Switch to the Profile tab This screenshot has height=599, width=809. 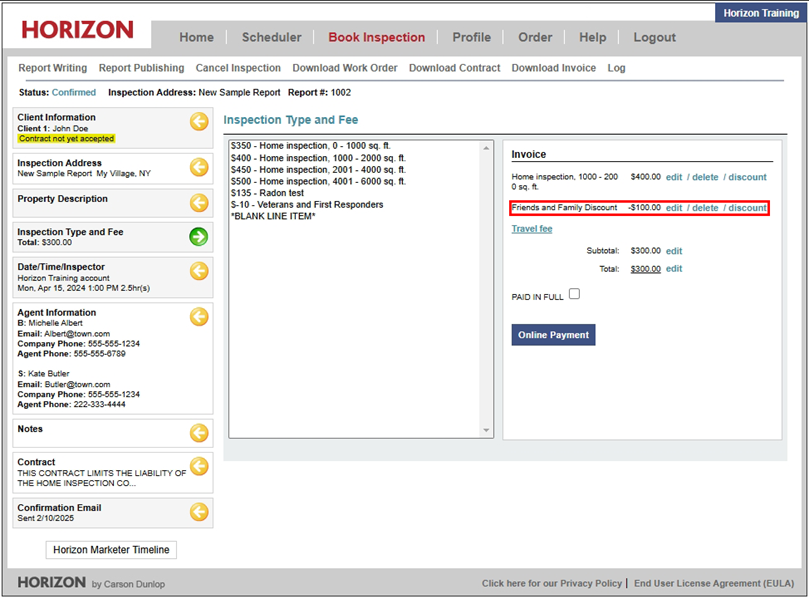tap(471, 37)
